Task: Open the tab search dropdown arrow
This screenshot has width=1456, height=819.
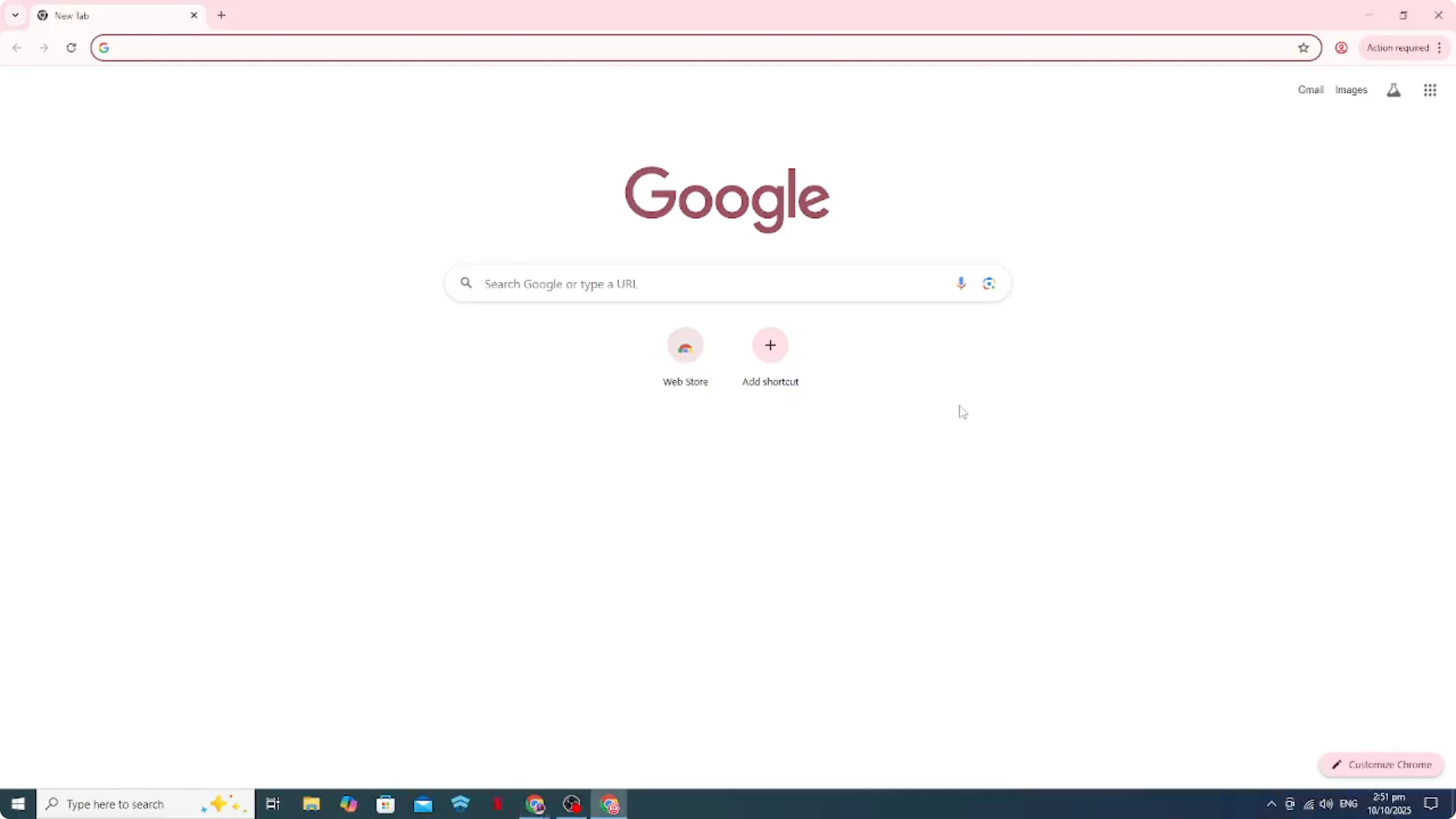Action: [15, 15]
